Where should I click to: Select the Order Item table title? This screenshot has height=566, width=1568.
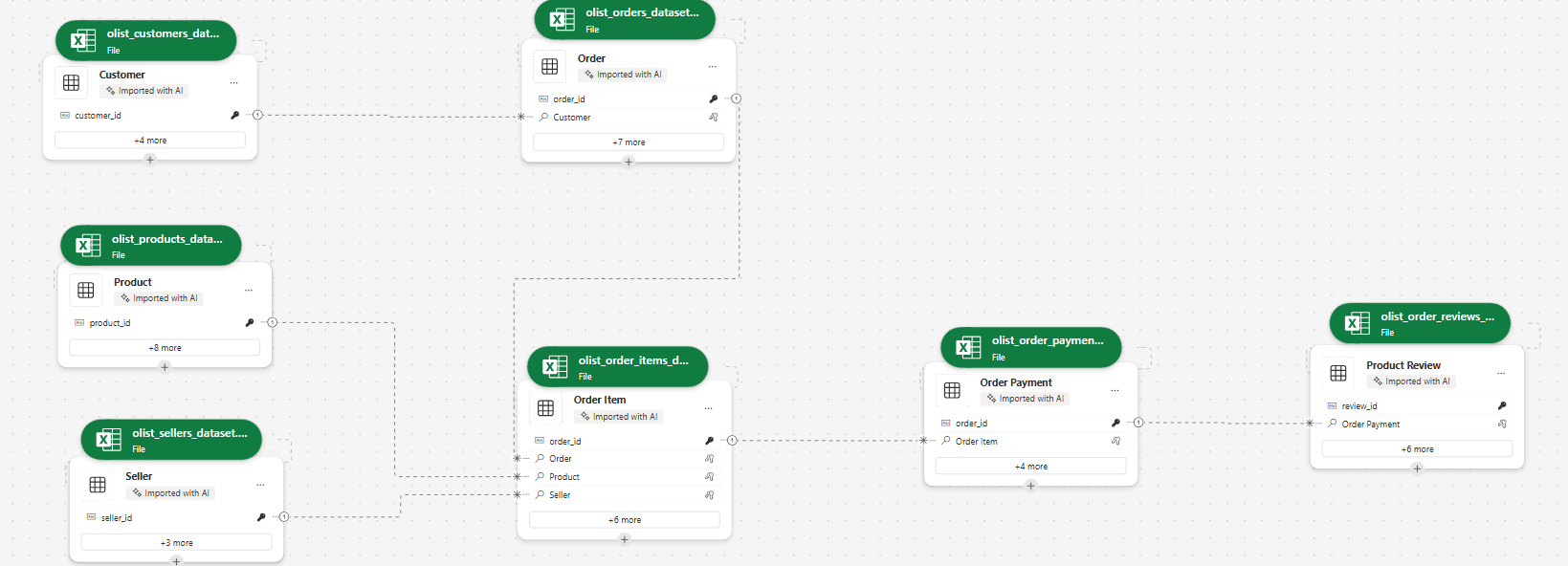(x=600, y=400)
